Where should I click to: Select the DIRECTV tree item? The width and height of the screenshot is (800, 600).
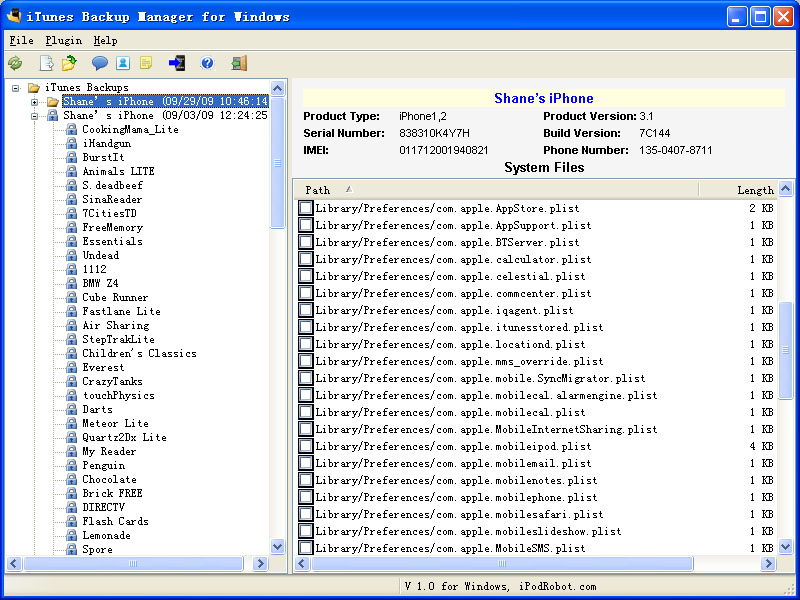pyautogui.click(x=104, y=507)
